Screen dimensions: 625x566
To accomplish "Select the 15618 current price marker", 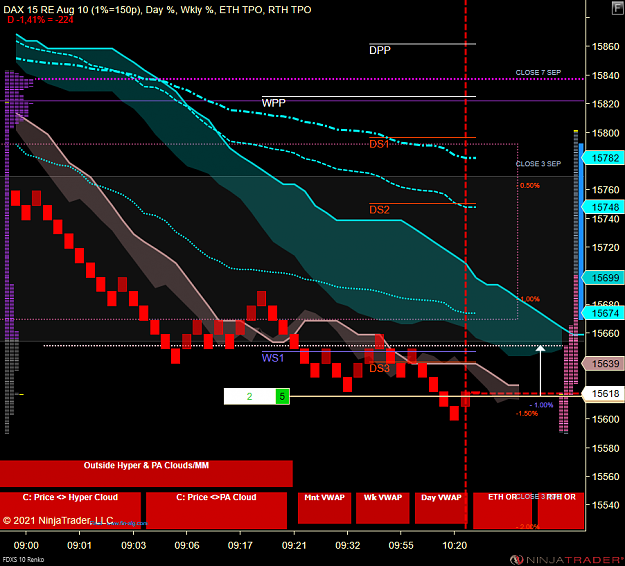I will (x=603, y=394).
